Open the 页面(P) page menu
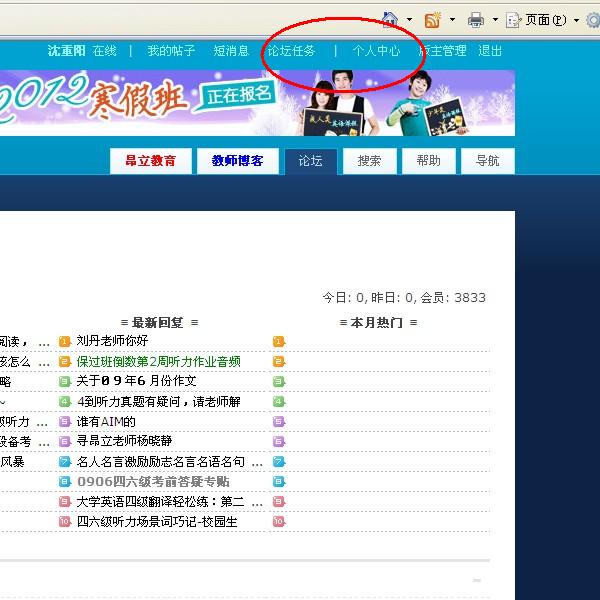The image size is (600, 600). [x=545, y=20]
